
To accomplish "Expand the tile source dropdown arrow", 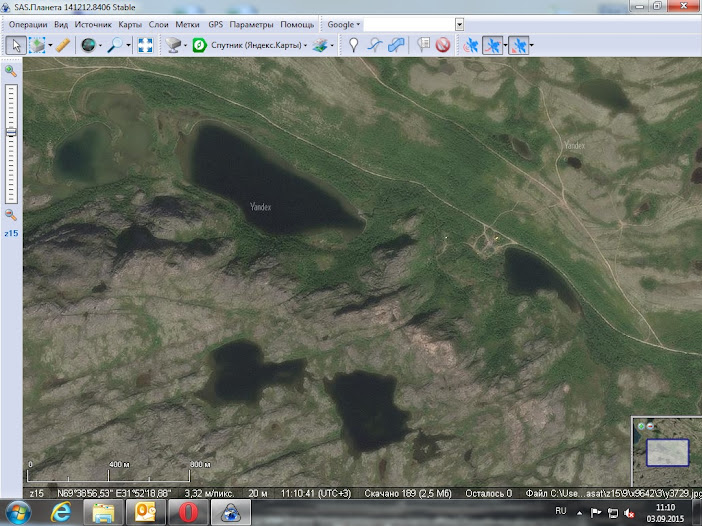I will coord(185,45).
